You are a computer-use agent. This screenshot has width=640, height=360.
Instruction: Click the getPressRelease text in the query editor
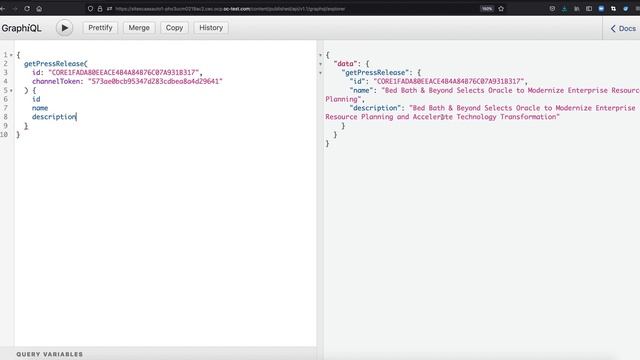click(x=54, y=64)
